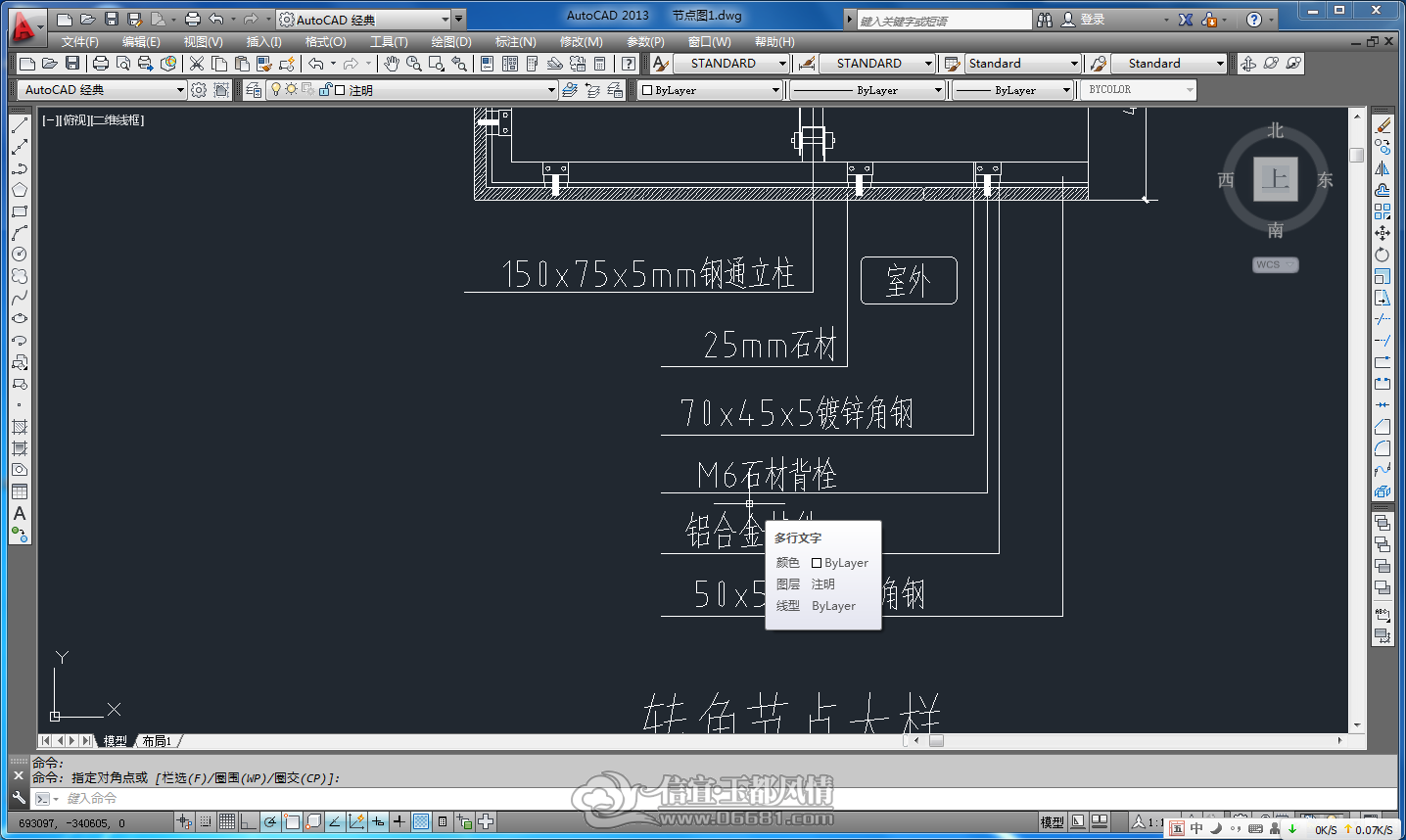Screen dimensions: 1406x840
Task: Click the 东 direction on ViewCube compass
Action: [1325, 180]
